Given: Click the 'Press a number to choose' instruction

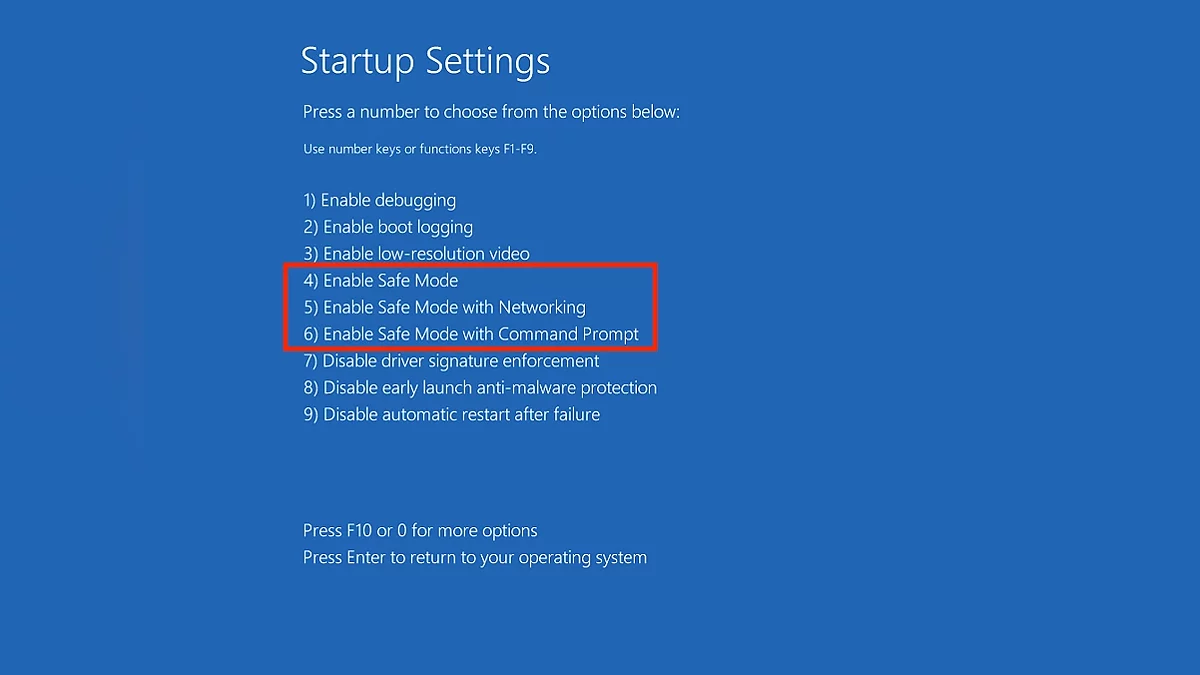Looking at the screenshot, I should point(491,112).
